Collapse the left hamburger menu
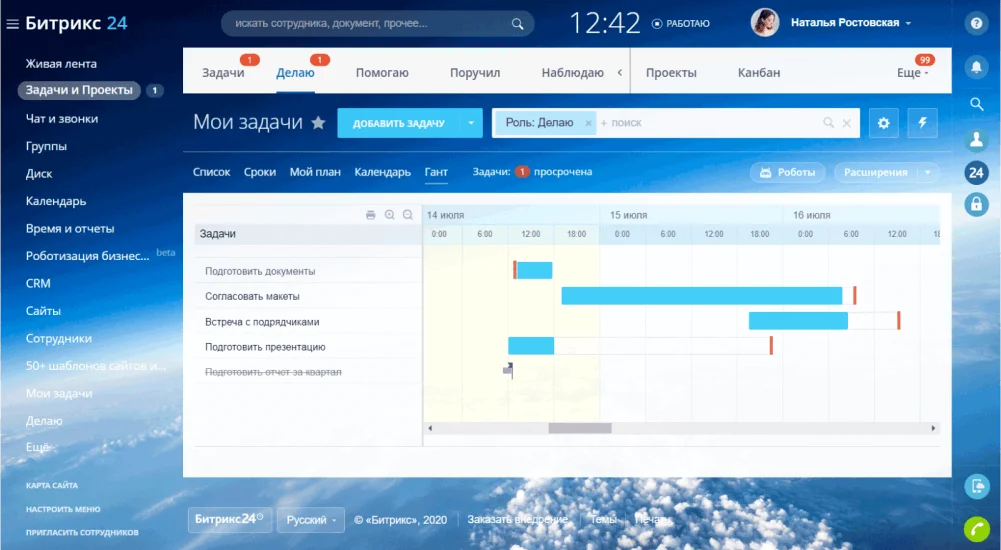This screenshot has height=550, width=1001. [12, 24]
